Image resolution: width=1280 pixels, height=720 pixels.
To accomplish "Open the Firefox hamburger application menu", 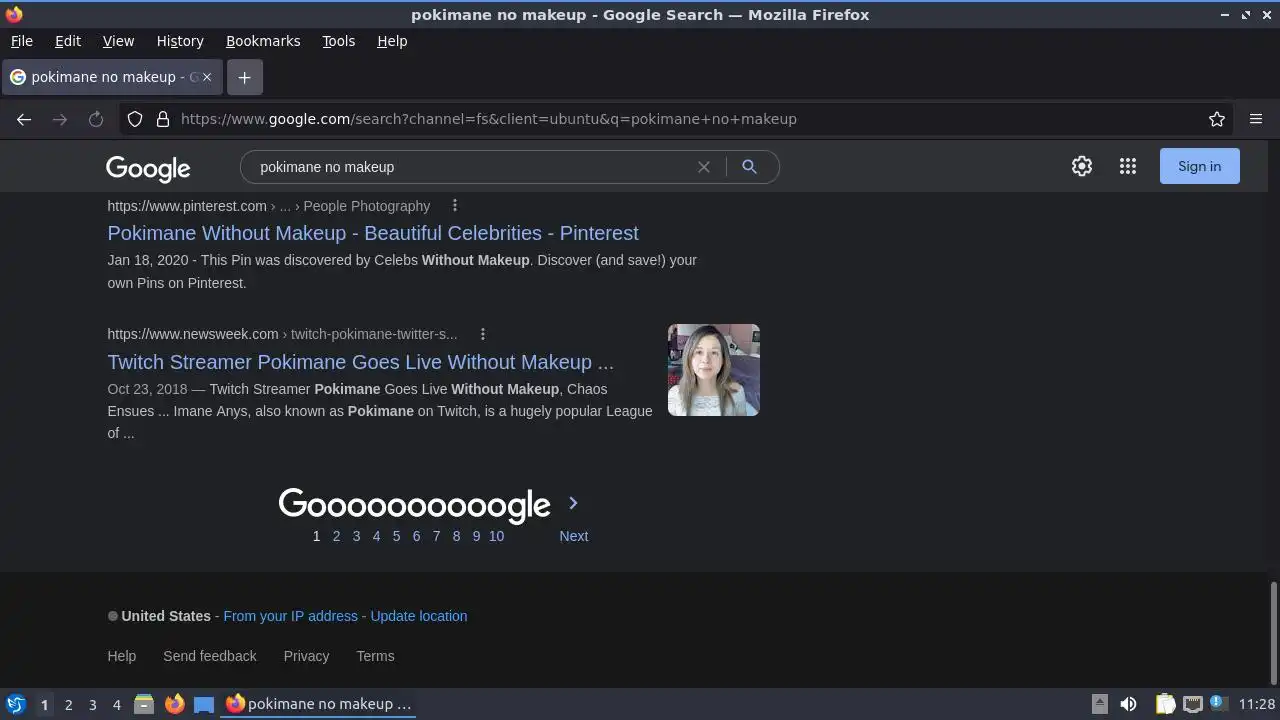I will (1256, 119).
